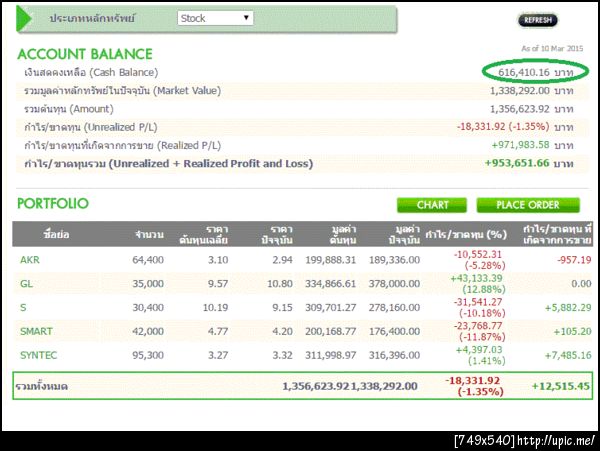Select GL cost value 334,866.61
Viewport: 600px width, 451px height.
[x=331, y=283]
